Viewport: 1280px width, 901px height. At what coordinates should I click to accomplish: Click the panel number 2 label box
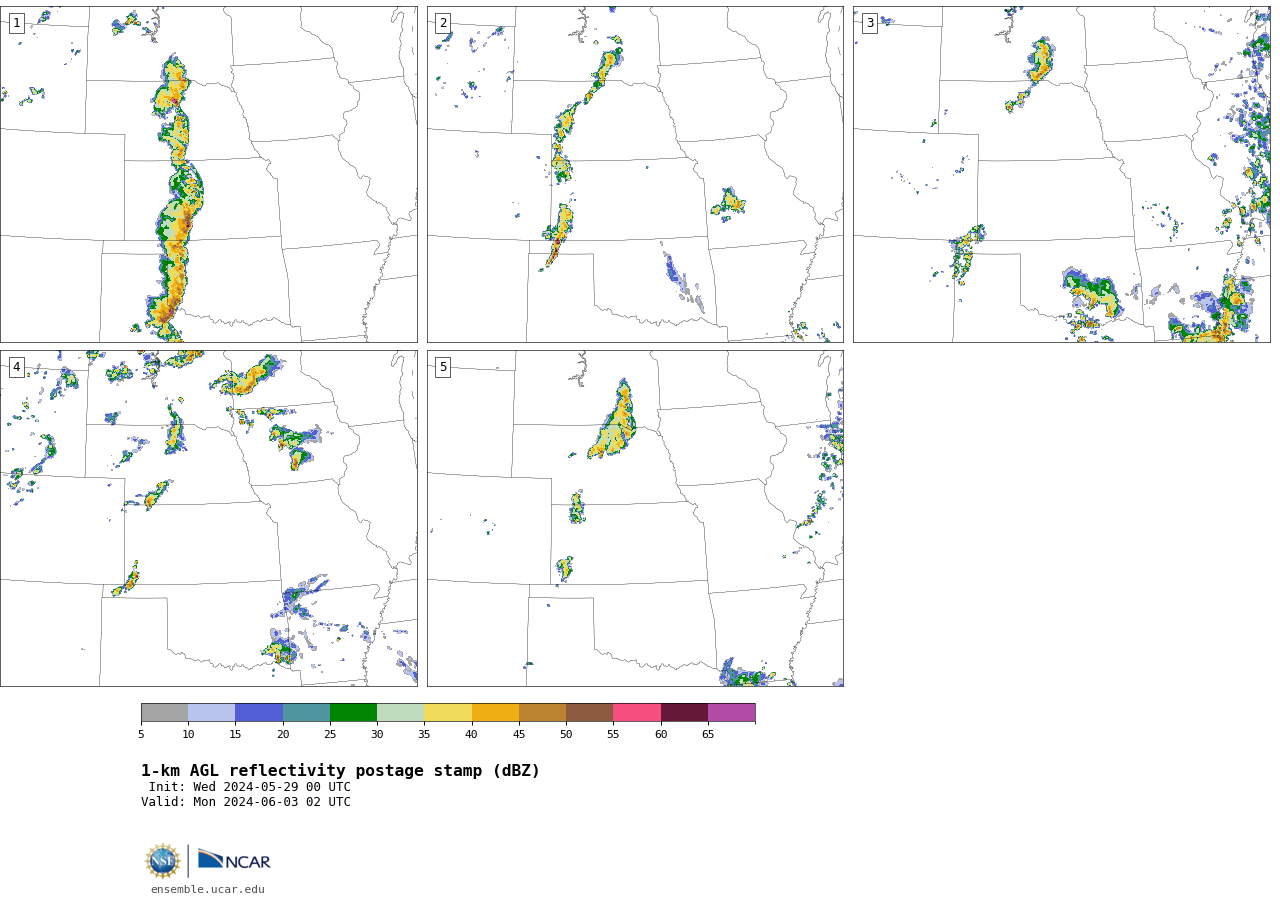(443, 23)
